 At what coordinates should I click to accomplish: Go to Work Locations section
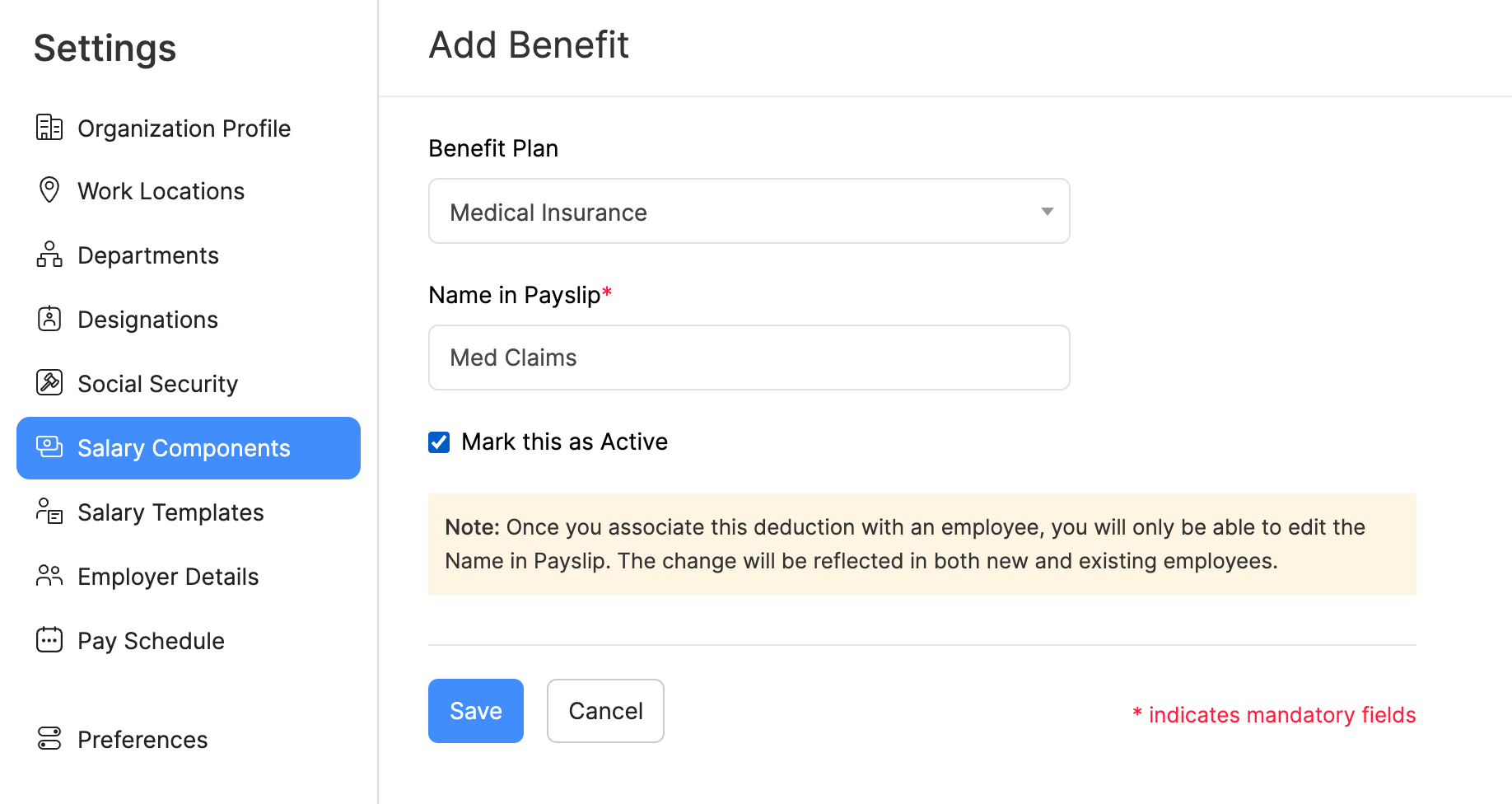pos(161,190)
